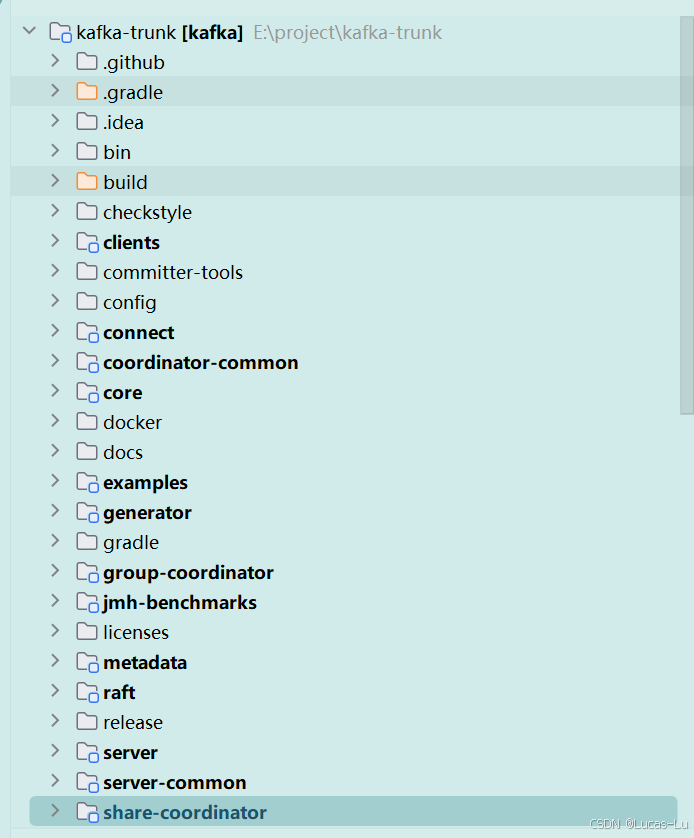Click the connect module folder icon
The height and width of the screenshot is (838, 694).
[88, 332]
